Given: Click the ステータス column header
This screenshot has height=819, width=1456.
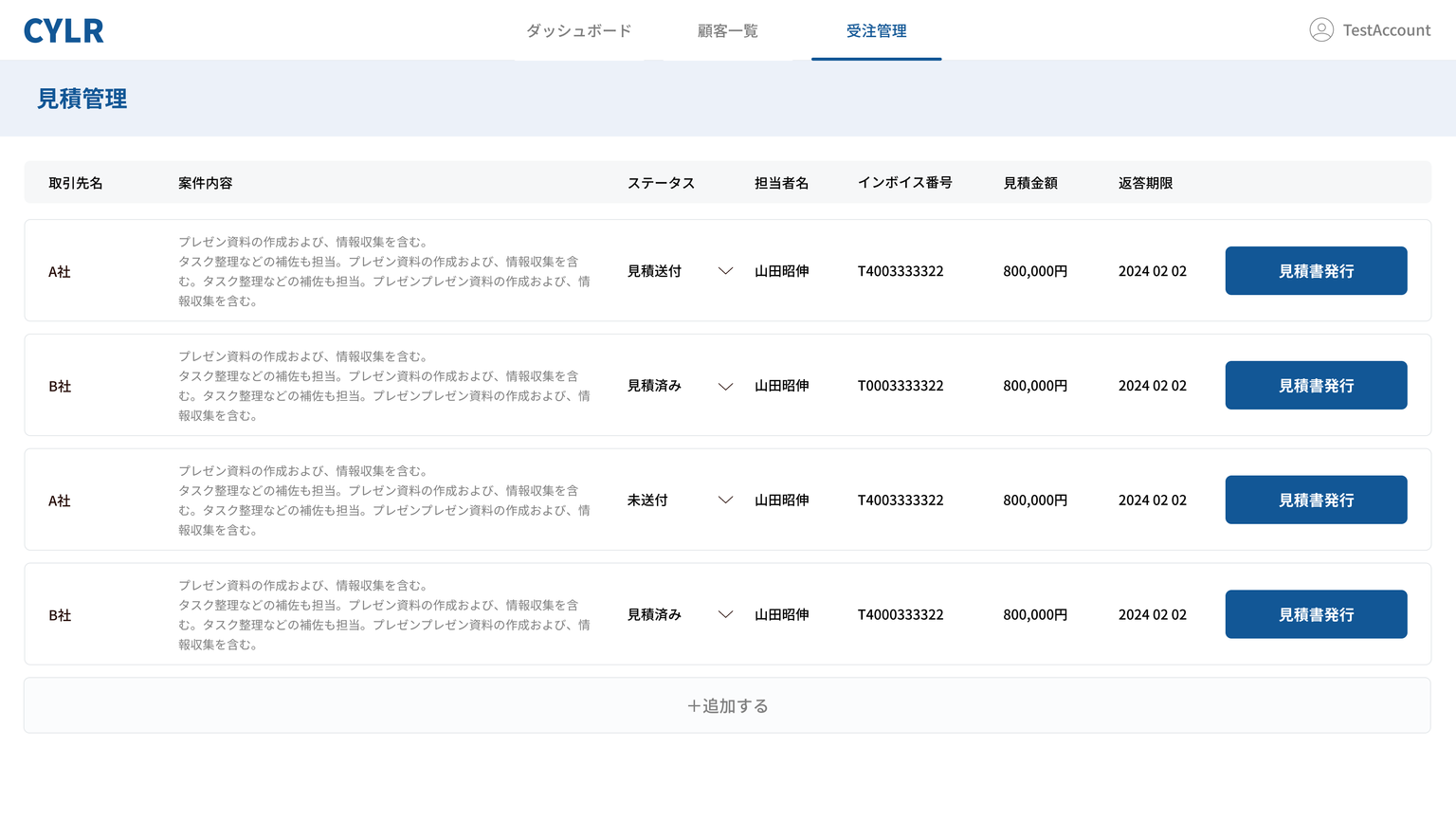Looking at the screenshot, I should [x=661, y=183].
